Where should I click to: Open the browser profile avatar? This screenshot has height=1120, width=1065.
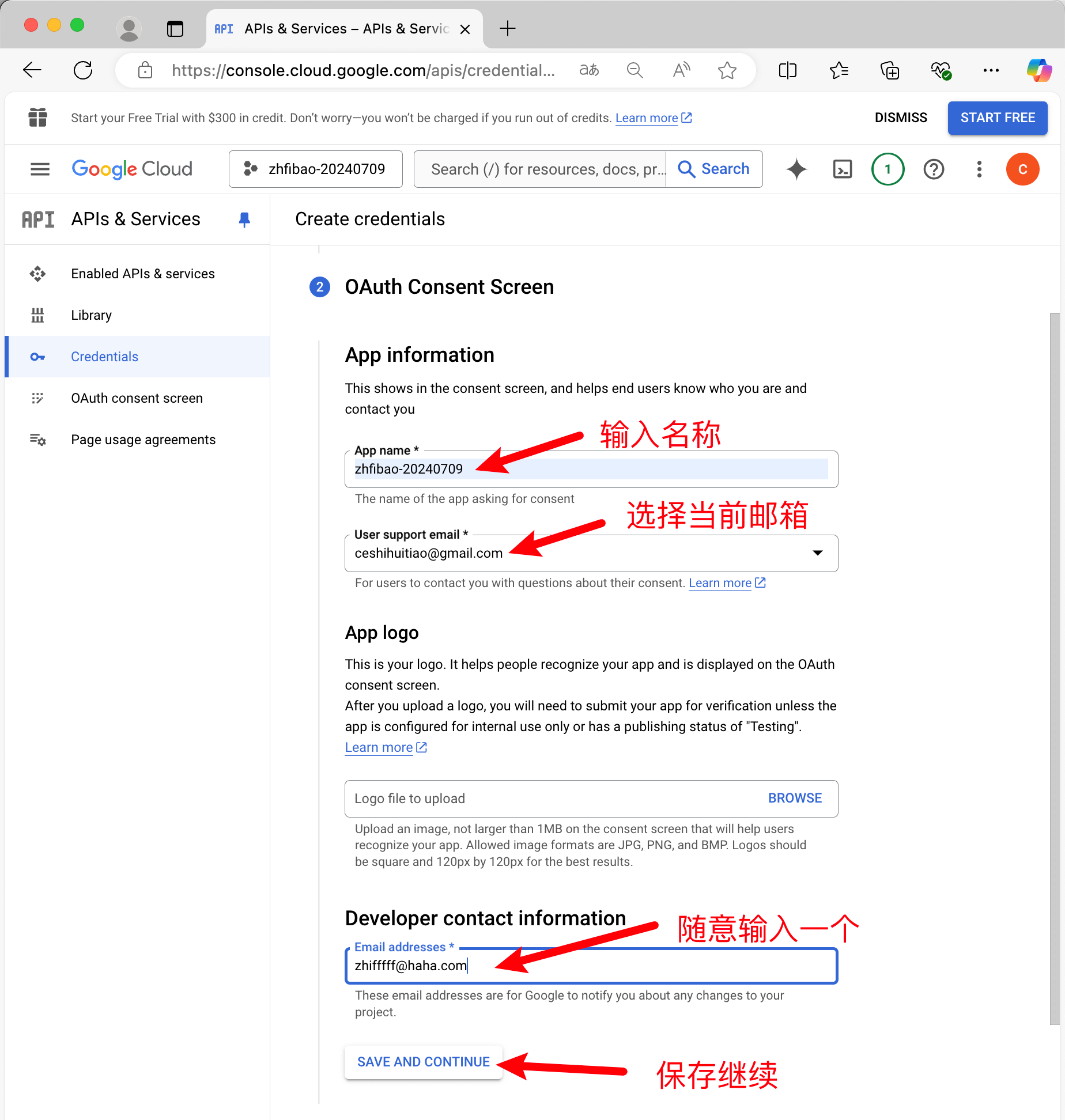point(129,28)
